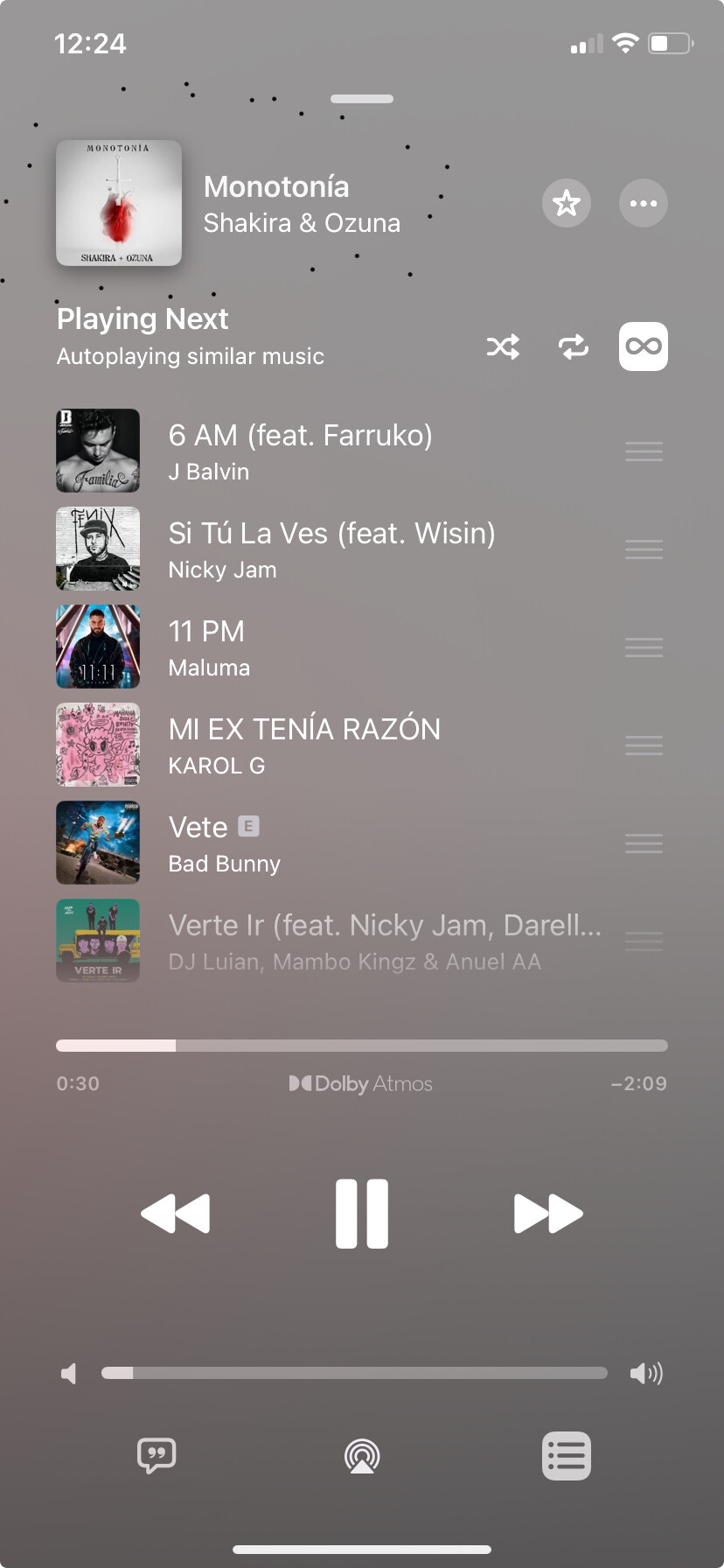This screenshot has width=724, height=1568.
Task: Toggle shuffle for the Playing Next queue
Action: 503,346
